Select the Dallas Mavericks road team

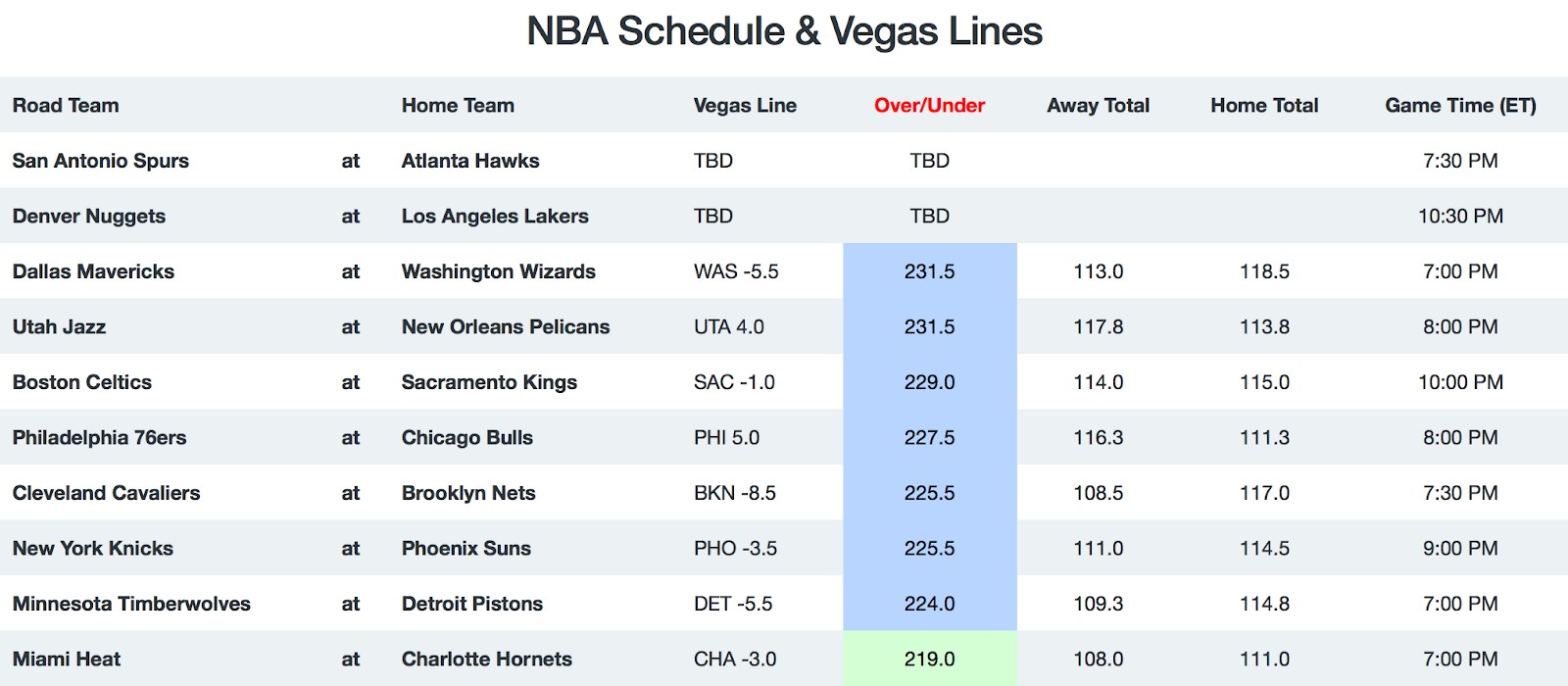coord(93,271)
